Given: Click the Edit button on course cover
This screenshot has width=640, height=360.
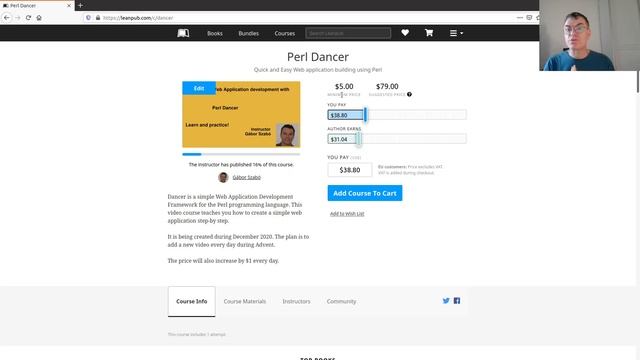Looking at the screenshot, I should click(x=199, y=88).
